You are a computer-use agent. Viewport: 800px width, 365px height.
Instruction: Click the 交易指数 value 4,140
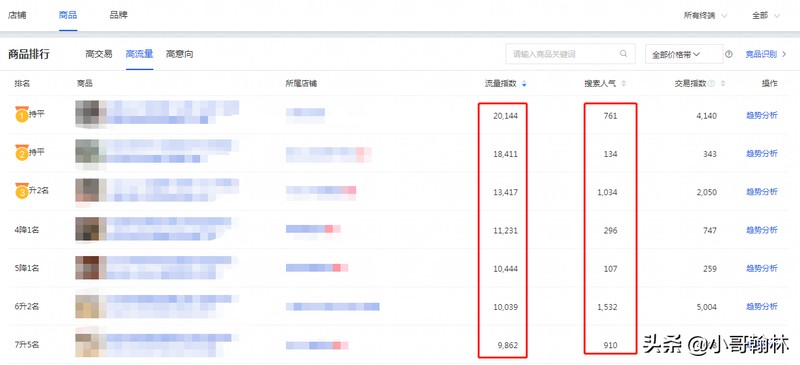(x=707, y=116)
